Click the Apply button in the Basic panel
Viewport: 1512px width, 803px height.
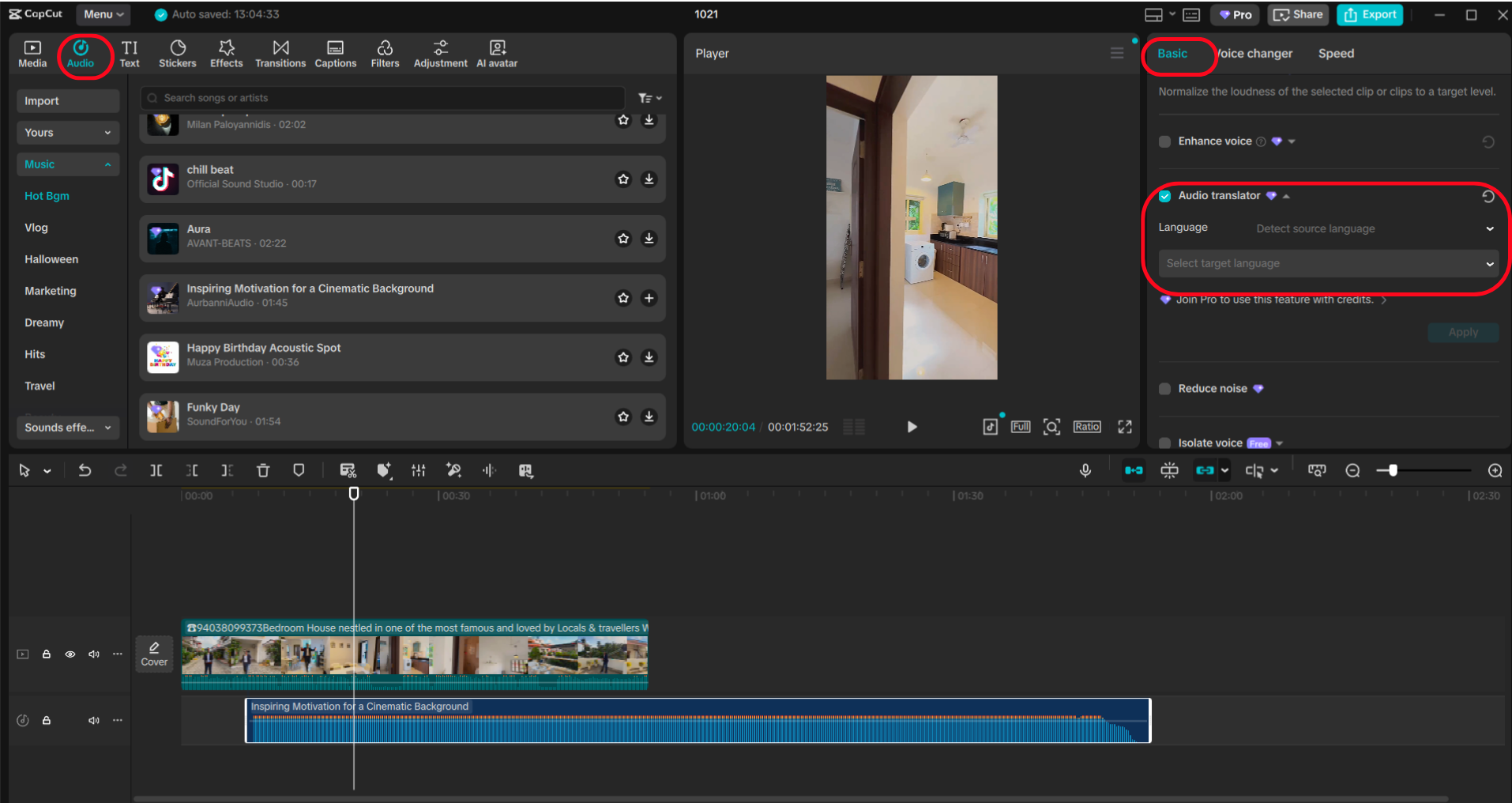[x=1462, y=332]
